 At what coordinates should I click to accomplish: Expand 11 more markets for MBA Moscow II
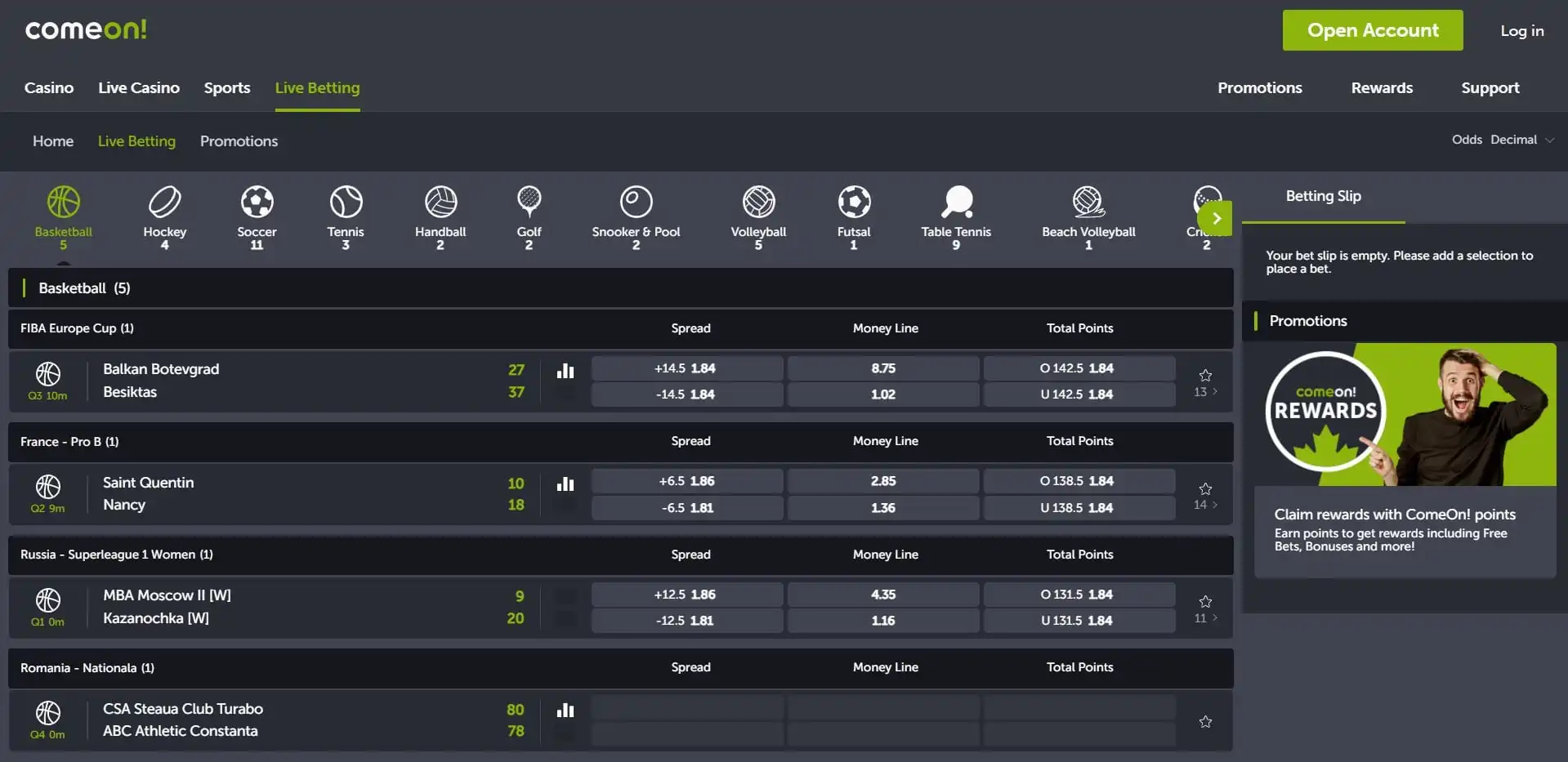coord(1205,618)
